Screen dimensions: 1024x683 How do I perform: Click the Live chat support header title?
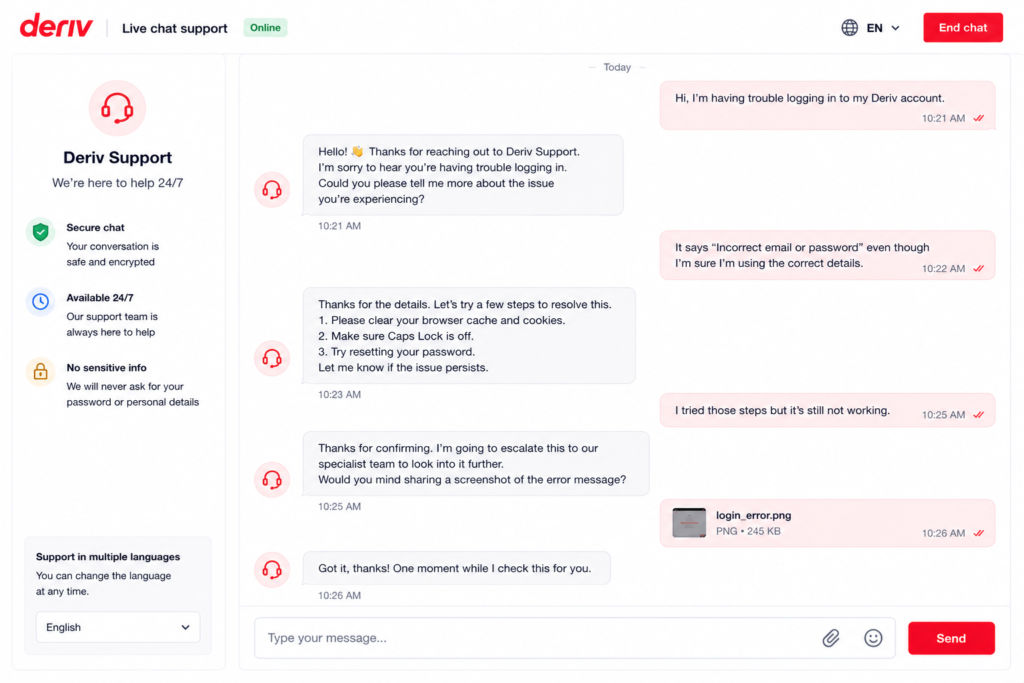[174, 28]
